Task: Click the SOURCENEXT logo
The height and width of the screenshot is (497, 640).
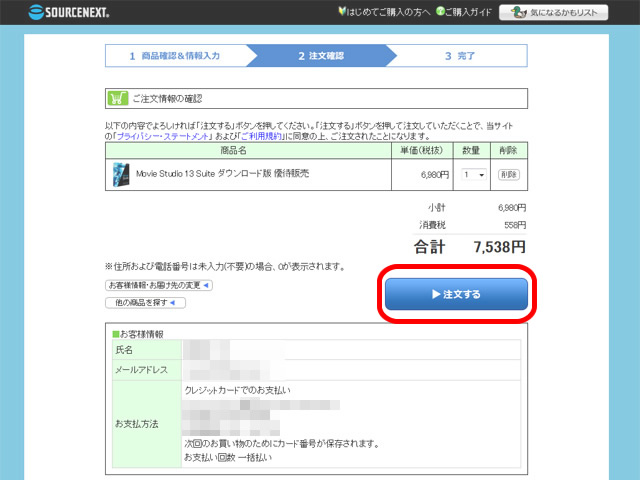Action: 69,12
